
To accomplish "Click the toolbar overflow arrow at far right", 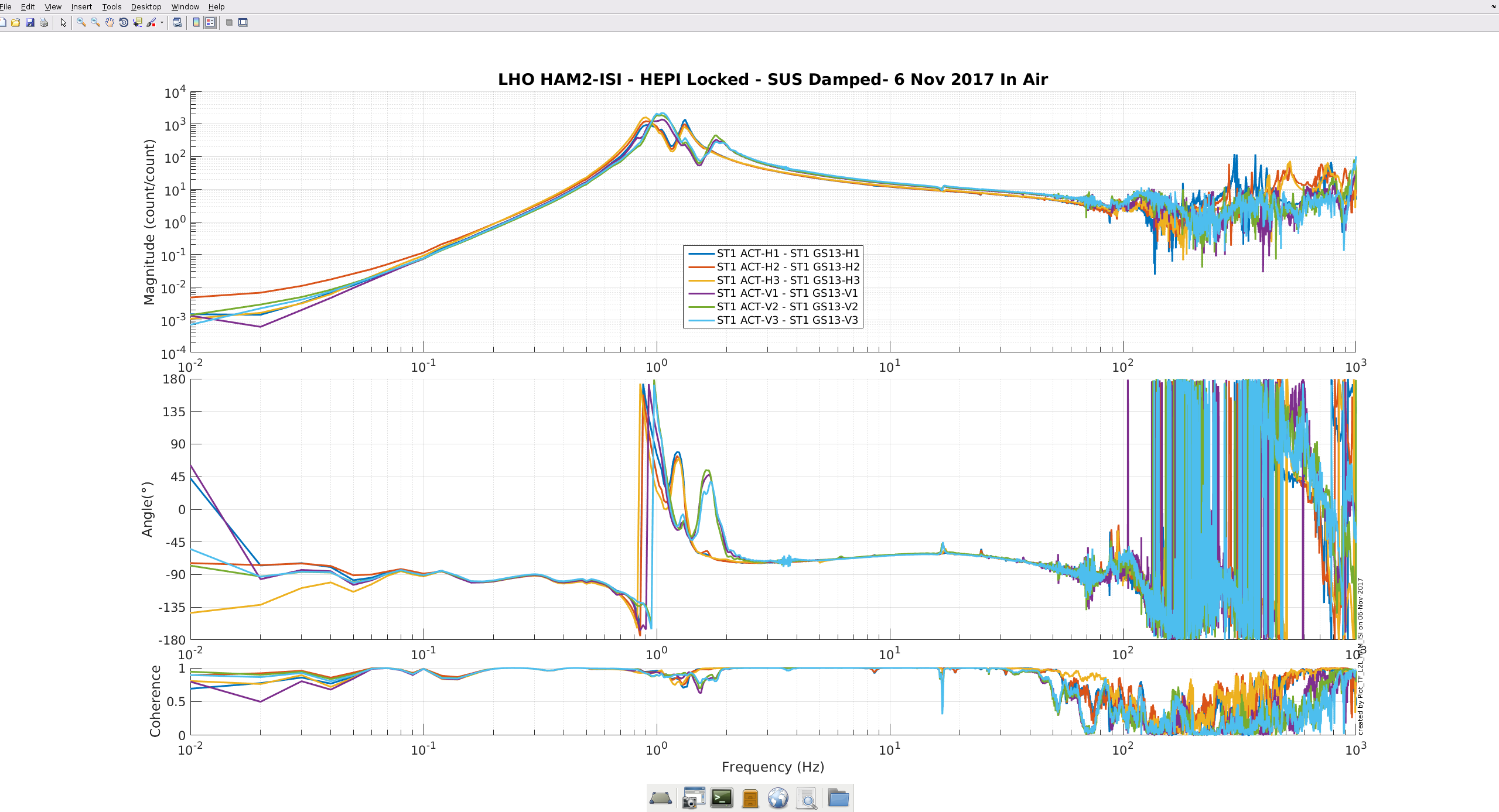I will coord(1493,6).
